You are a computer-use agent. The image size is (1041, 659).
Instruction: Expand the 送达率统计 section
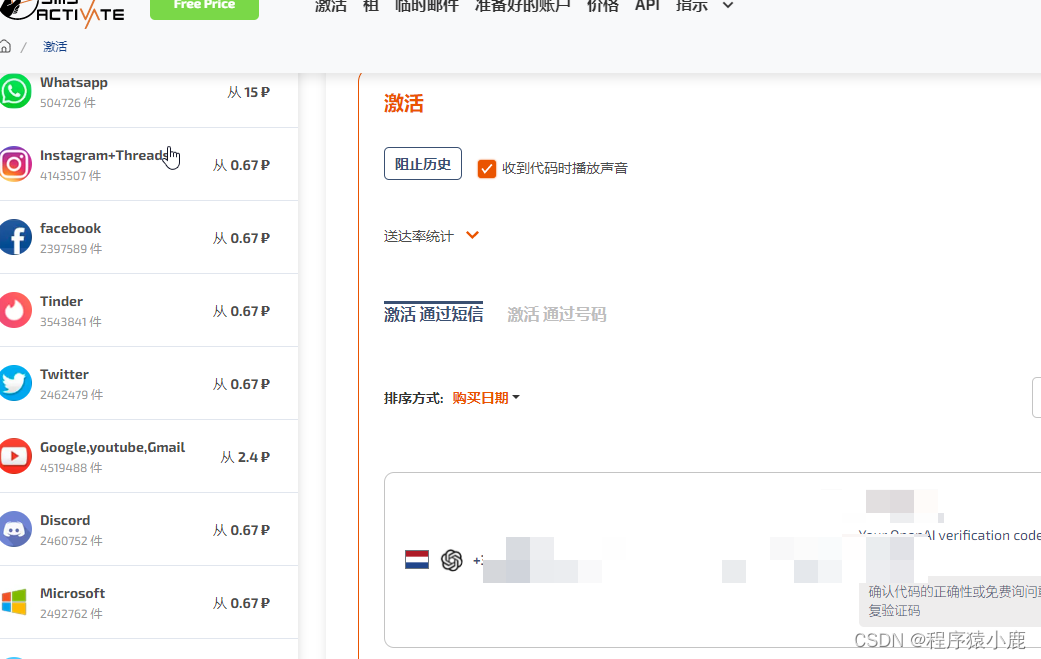point(432,236)
